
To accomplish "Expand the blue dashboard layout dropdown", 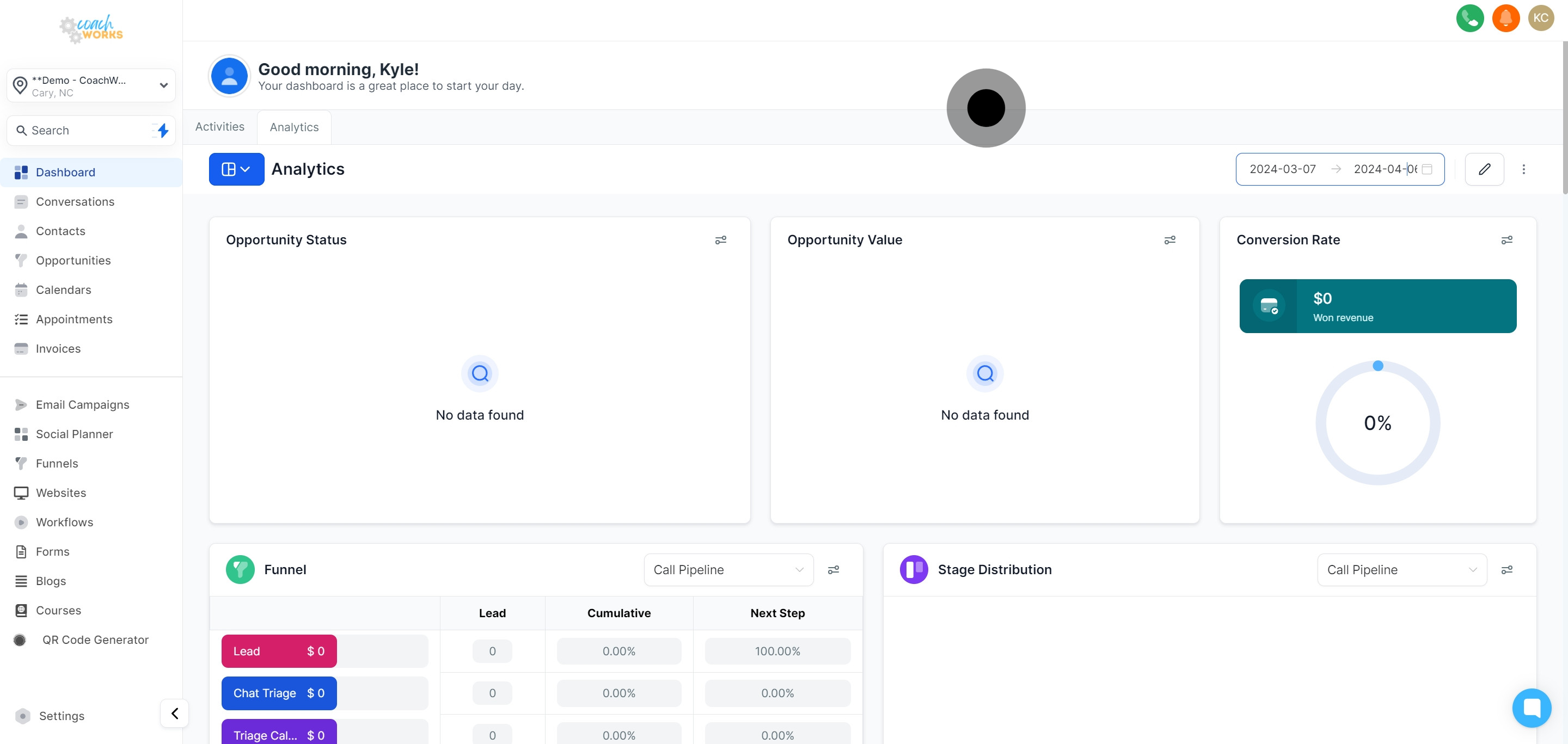I will point(236,169).
